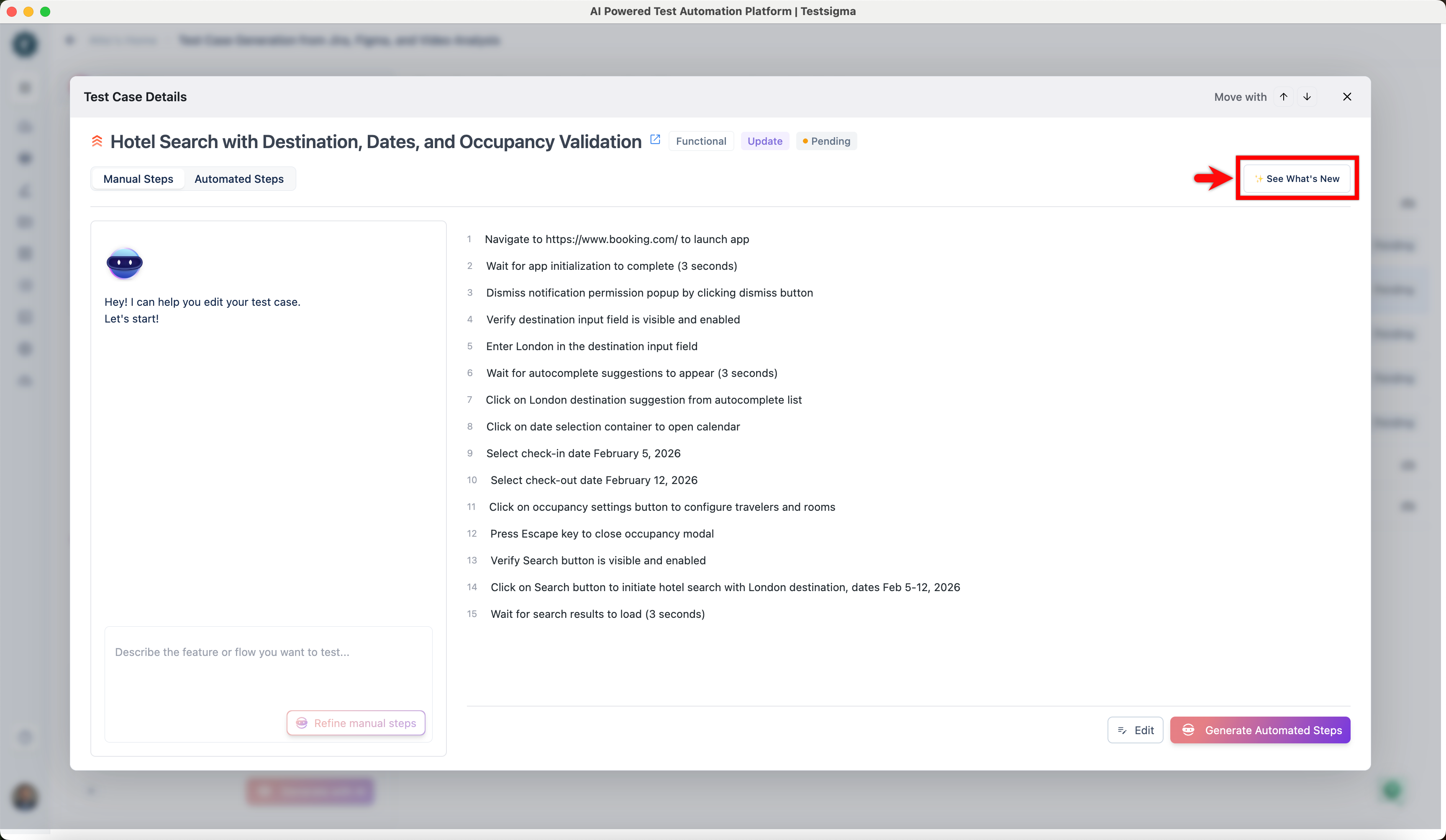Open test case in new tab icon

(655, 139)
